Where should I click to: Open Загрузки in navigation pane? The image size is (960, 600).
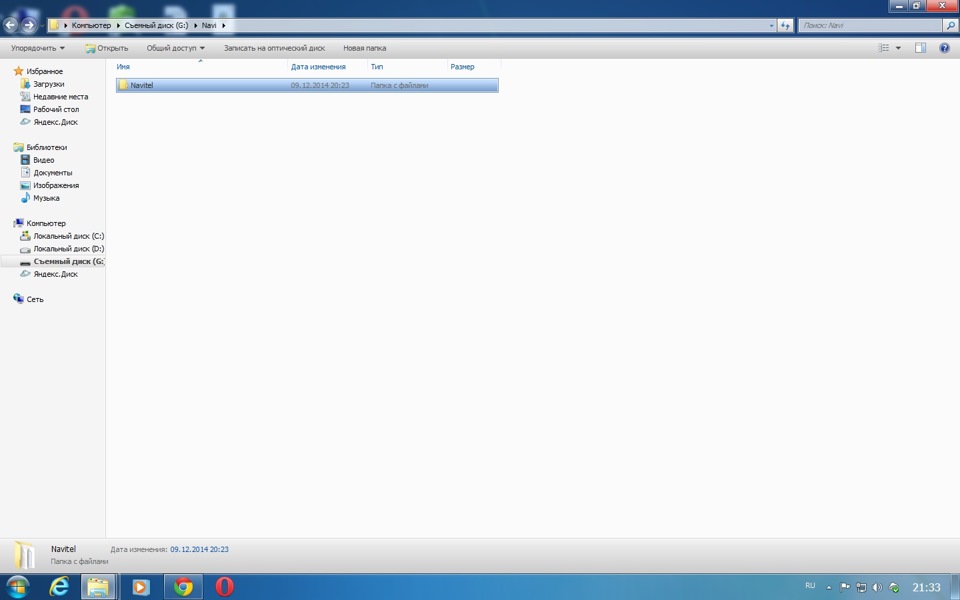click(48, 84)
